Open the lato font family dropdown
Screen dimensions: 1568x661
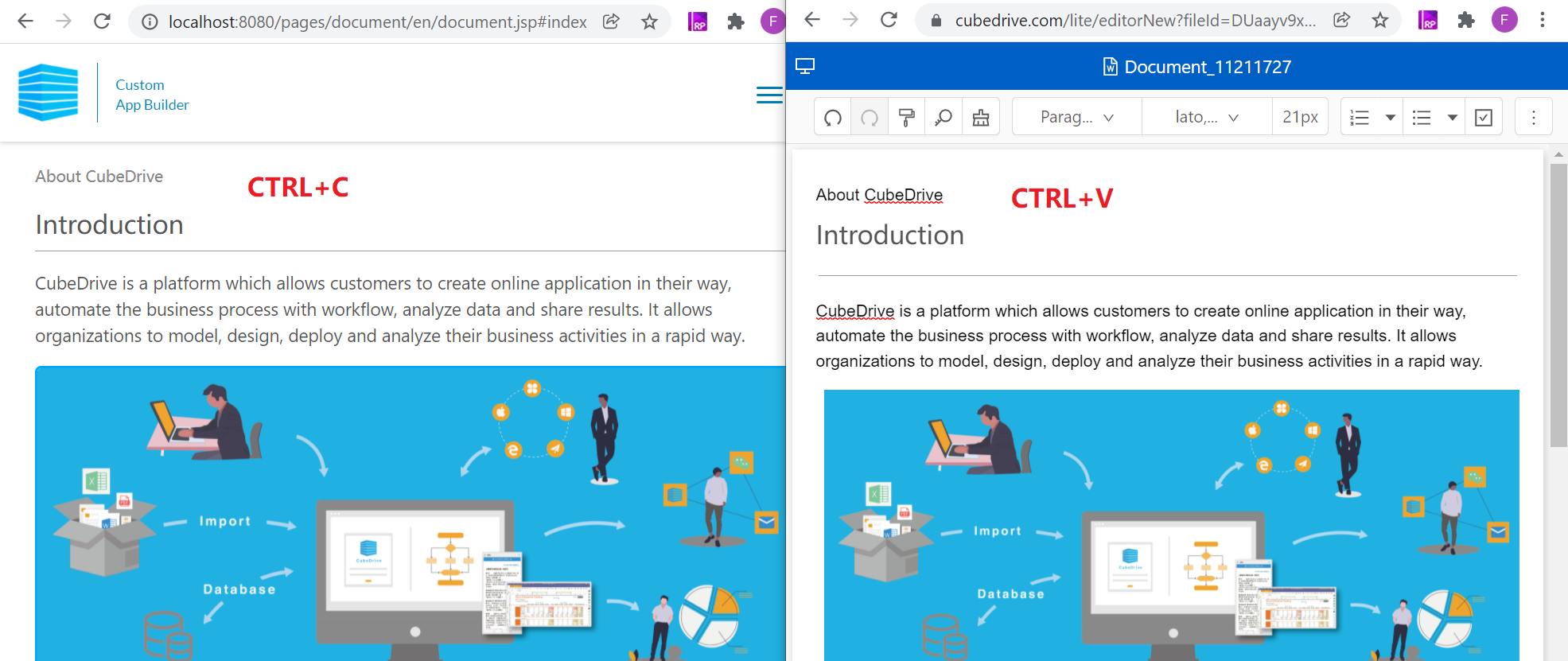click(1207, 118)
